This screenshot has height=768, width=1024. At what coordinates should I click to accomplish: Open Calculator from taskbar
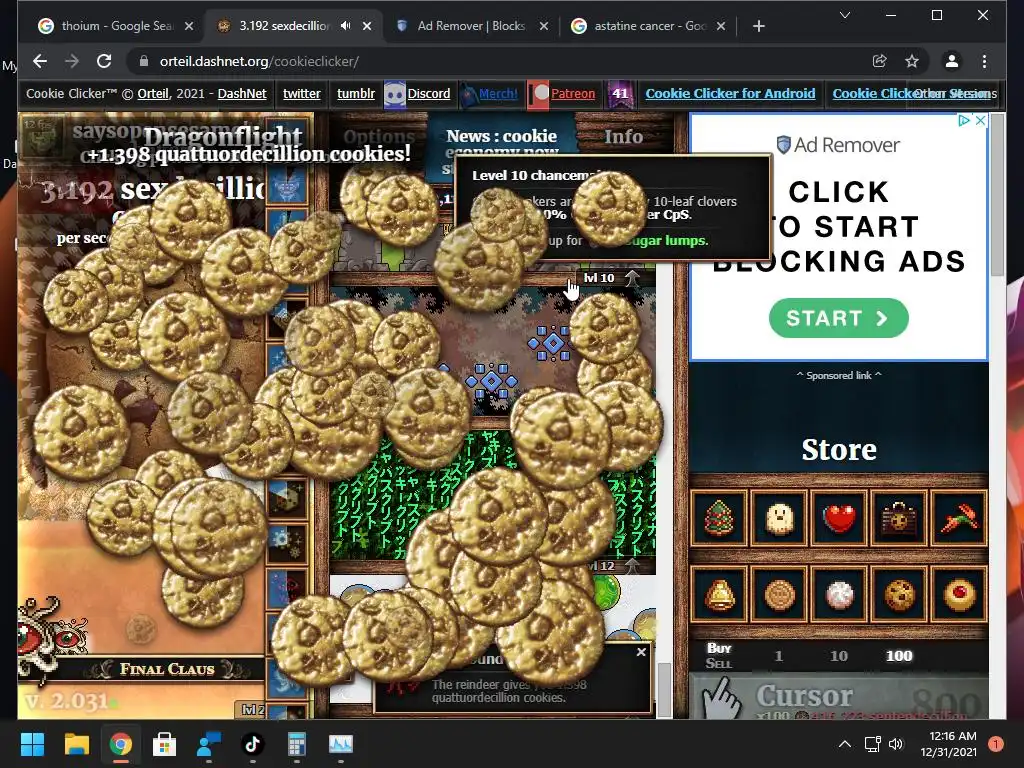point(296,743)
